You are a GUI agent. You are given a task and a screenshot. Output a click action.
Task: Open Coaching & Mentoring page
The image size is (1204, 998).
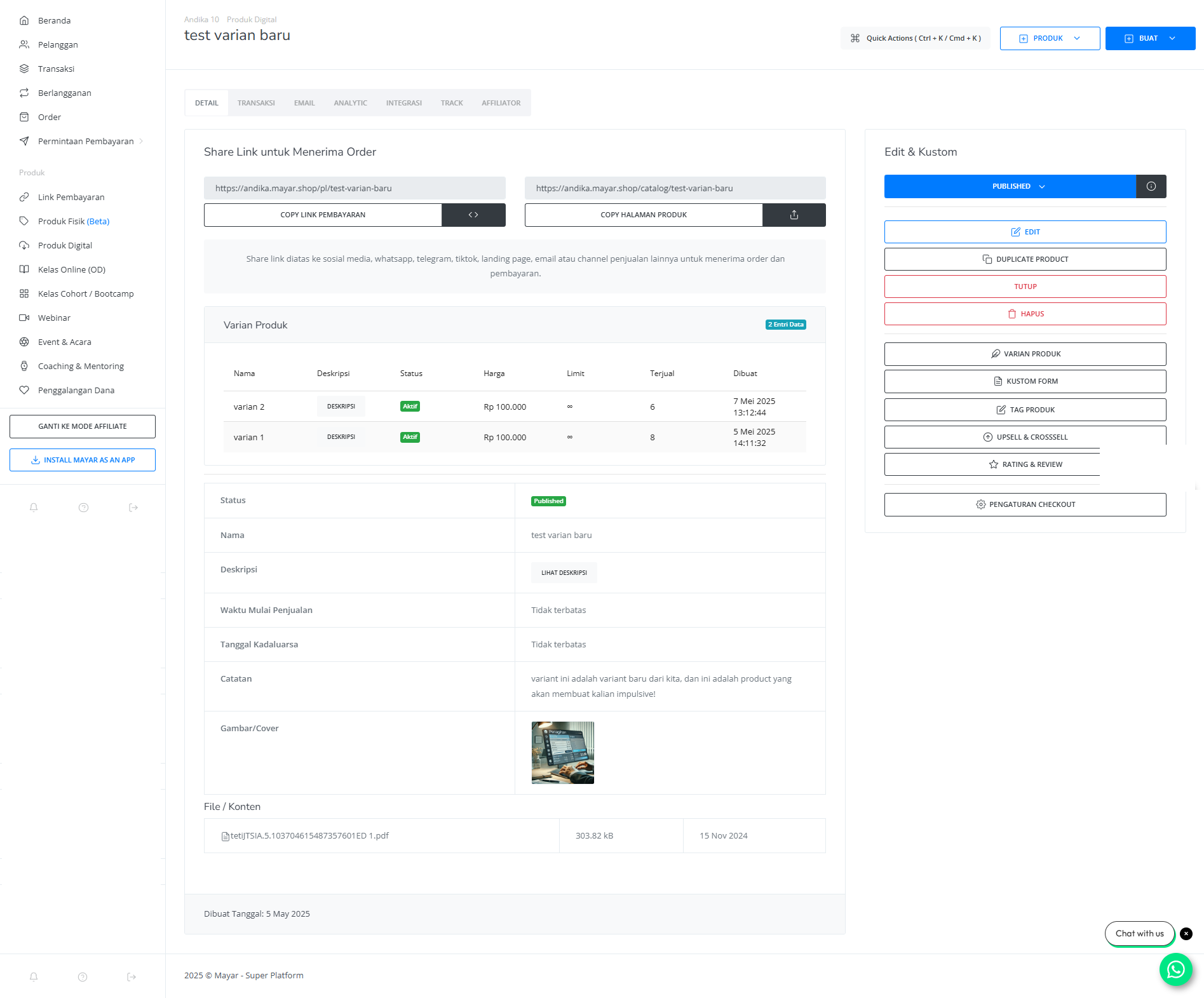pyautogui.click(x=81, y=366)
